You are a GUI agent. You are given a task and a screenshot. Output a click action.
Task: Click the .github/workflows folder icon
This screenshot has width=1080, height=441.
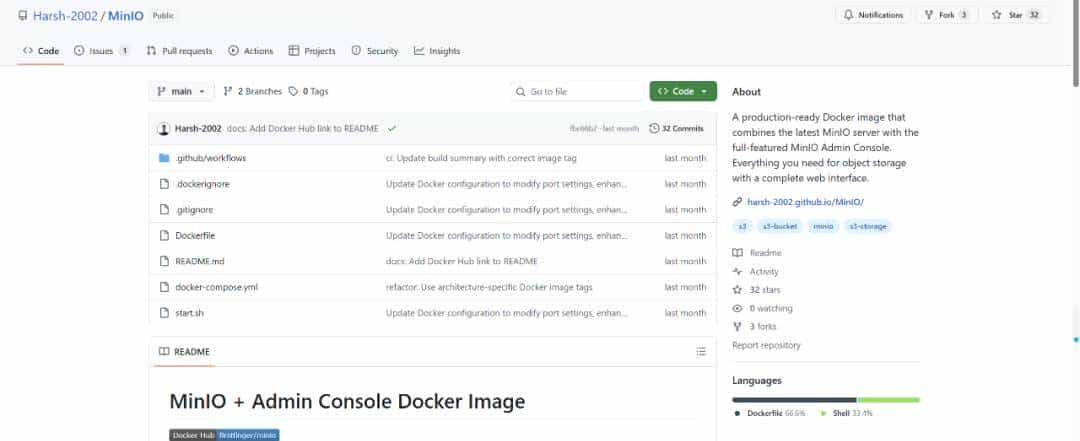click(164, 158)
